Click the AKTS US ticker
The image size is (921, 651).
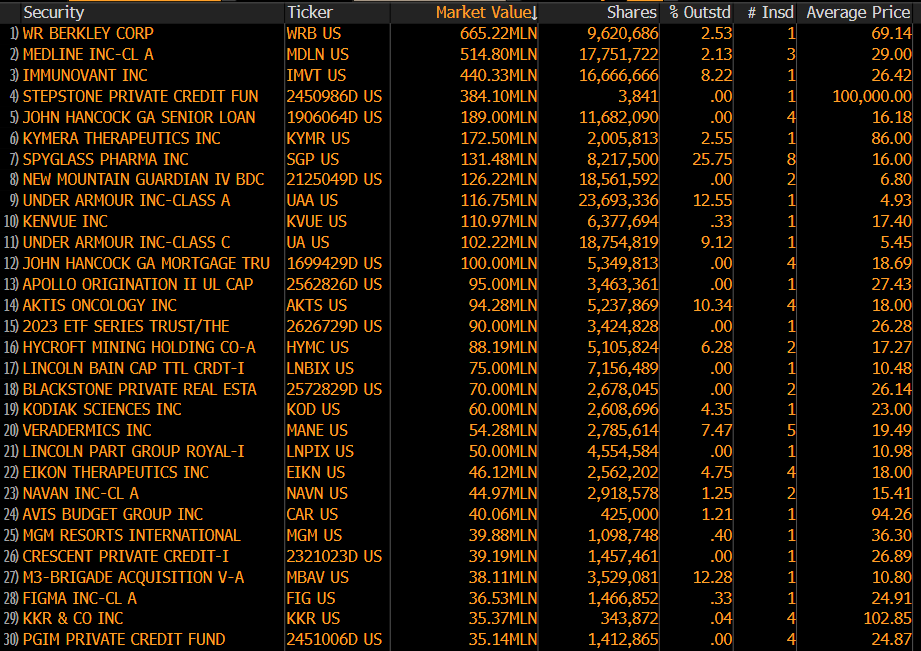coord(317,306)
